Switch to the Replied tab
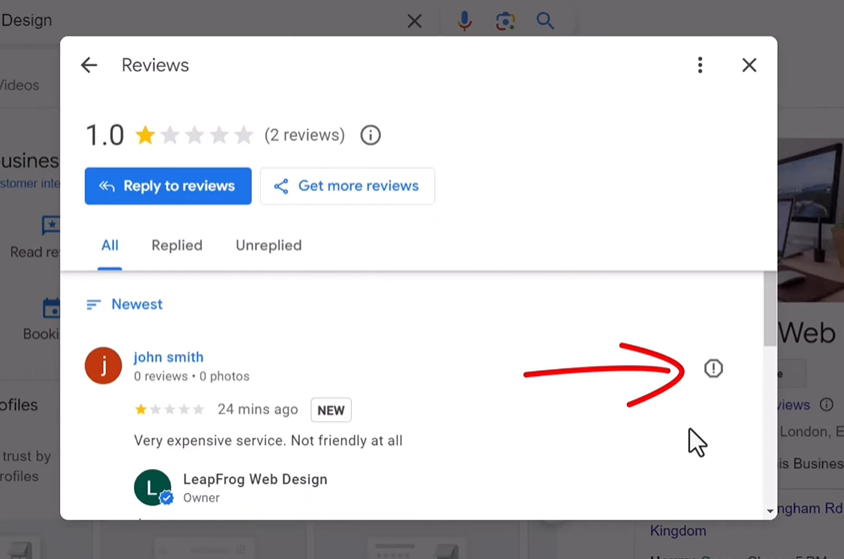Image resolution: width=844 pixels, height=559 pixels. point(177,245)
